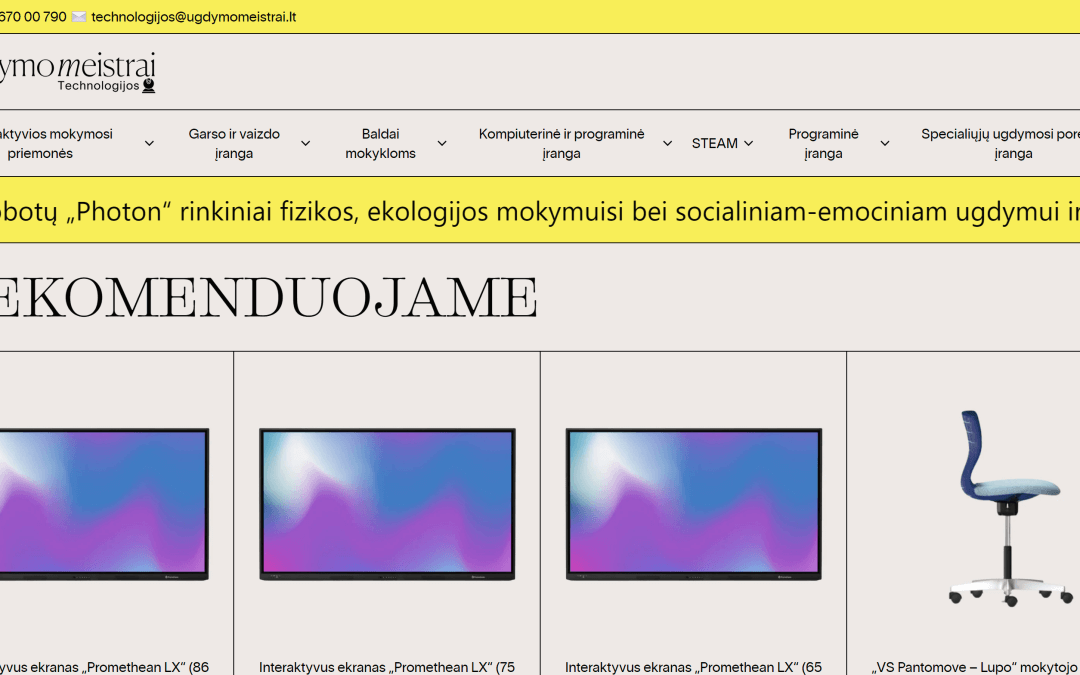
Task: Open the mokymosi priemonės menu item
Action: [56, 143]
